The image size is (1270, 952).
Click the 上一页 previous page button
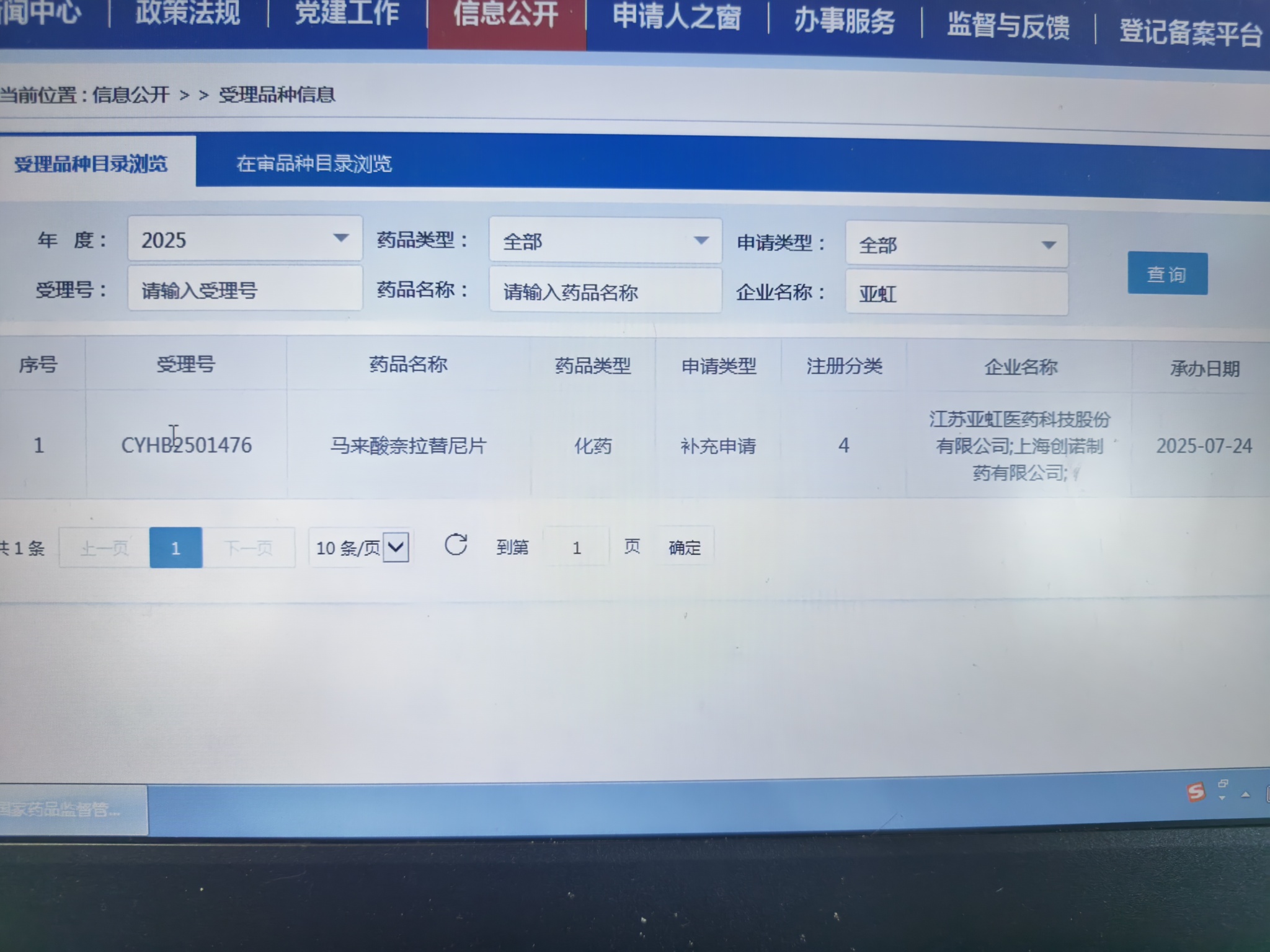tap(104, 547)
